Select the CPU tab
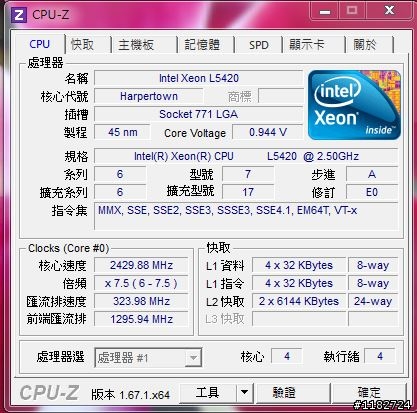417x413 pixels. point(39,44)
